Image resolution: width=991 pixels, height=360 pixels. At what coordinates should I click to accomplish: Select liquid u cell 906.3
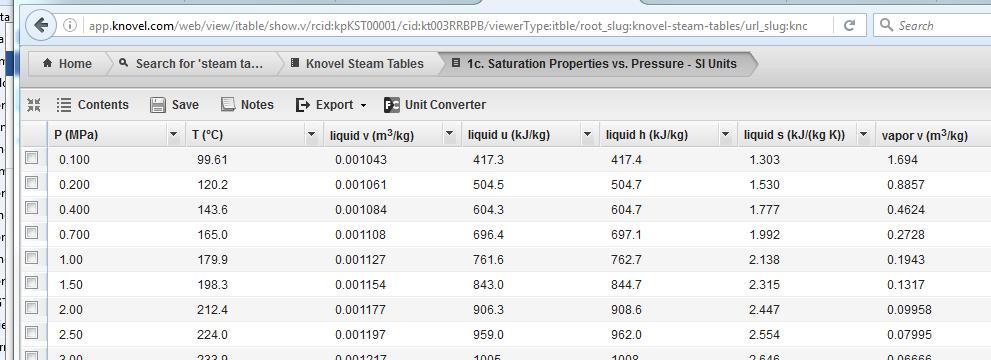(x=489, y=309)
